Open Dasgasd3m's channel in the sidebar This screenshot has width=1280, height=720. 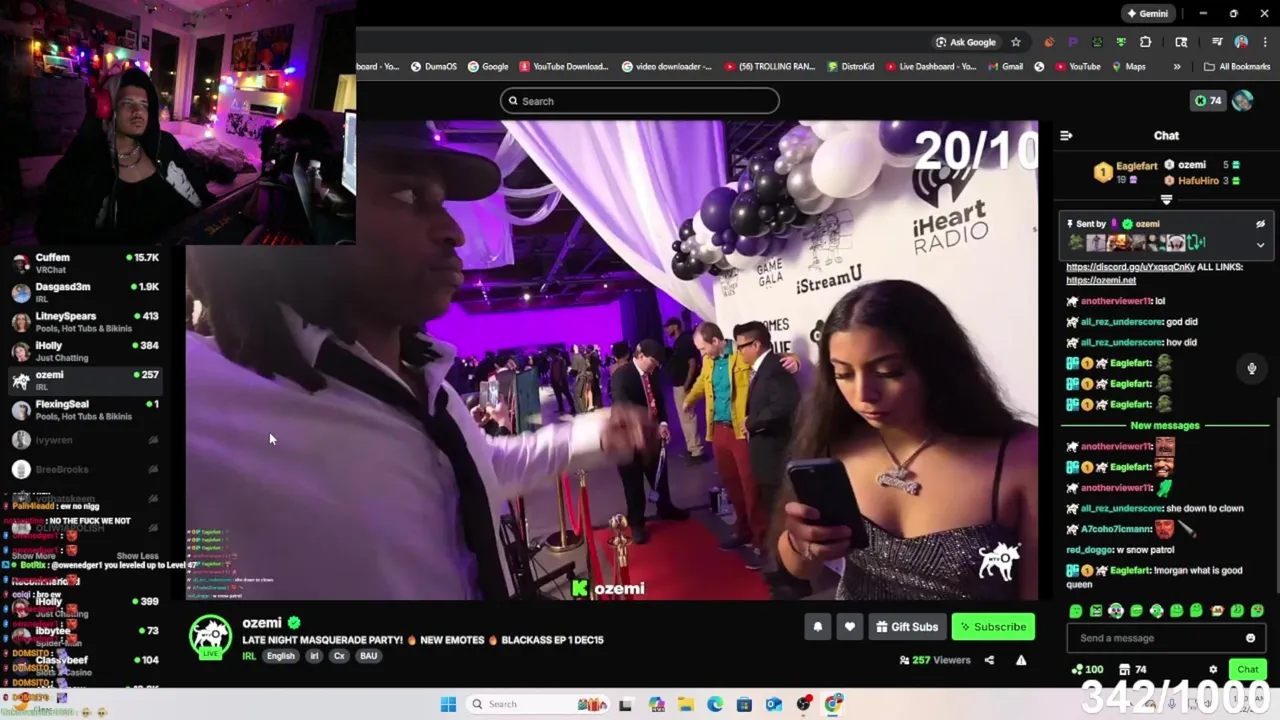[85, 293]
